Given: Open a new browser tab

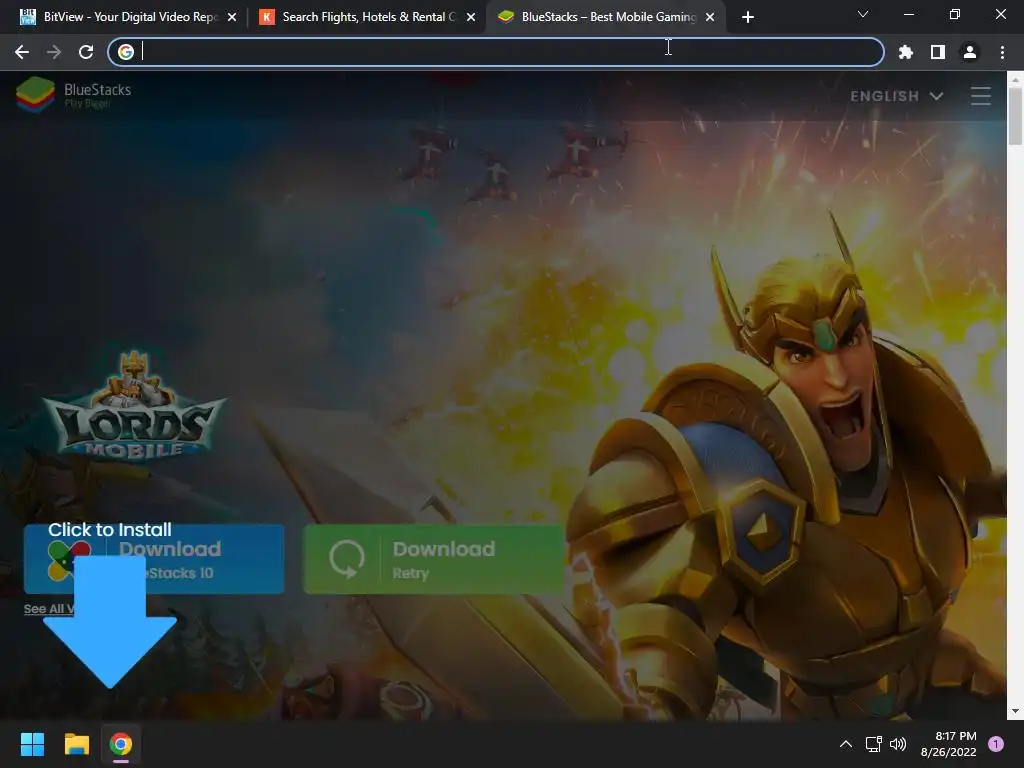Looking at the screenshot, I should pos(748,17).
